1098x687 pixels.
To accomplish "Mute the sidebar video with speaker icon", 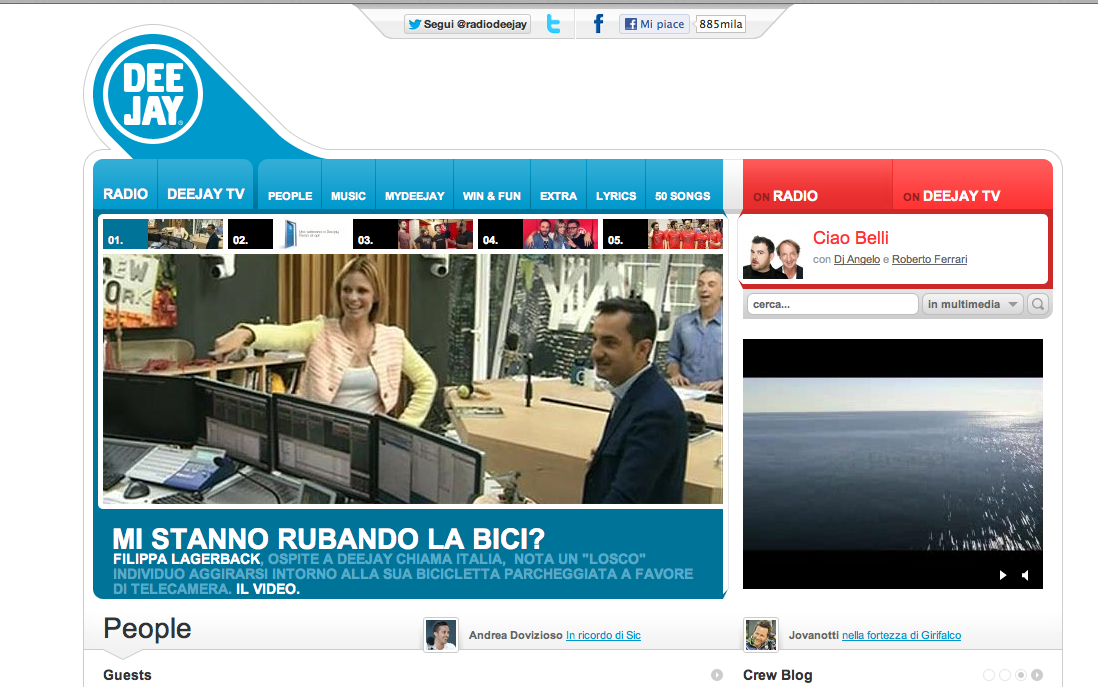I will 1025,575.
